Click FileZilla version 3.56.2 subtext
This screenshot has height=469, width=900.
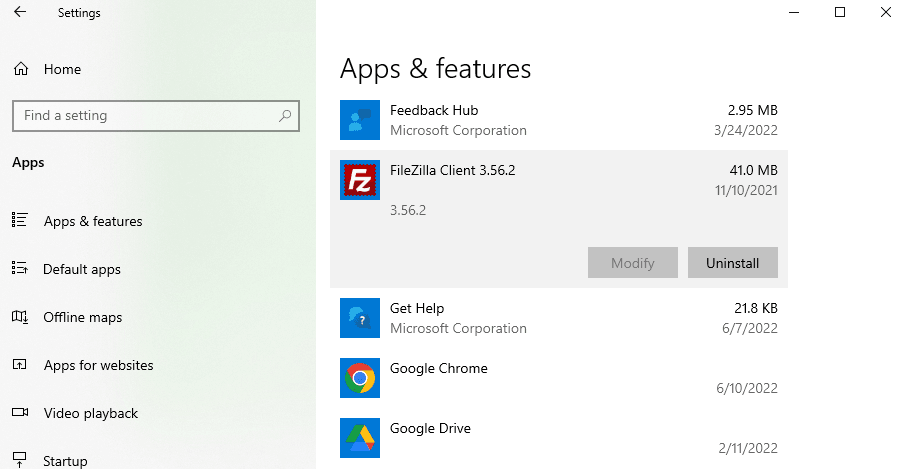pos(408,211)
